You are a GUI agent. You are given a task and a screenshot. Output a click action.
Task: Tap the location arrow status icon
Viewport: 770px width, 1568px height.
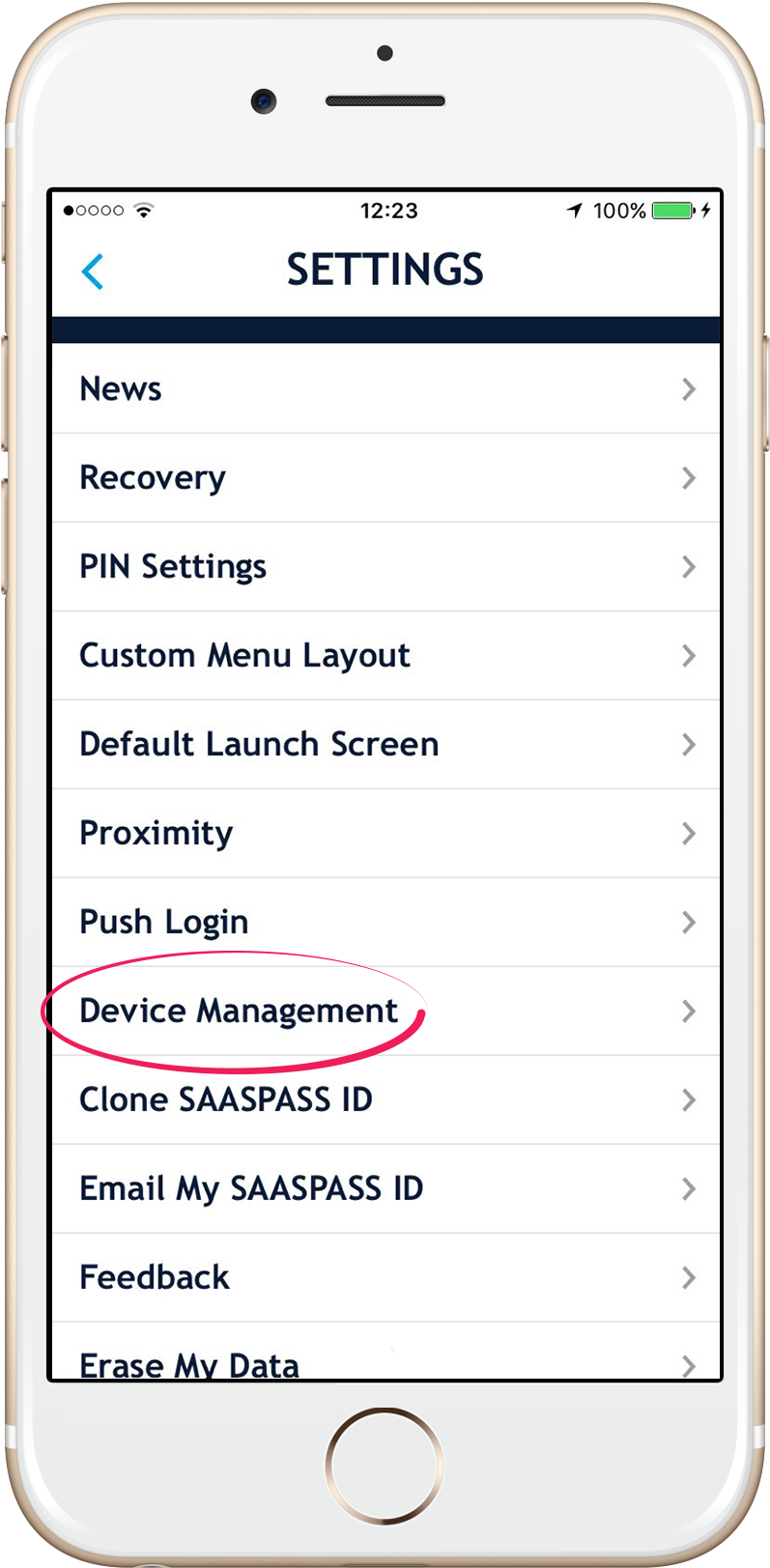pos(575,211)
